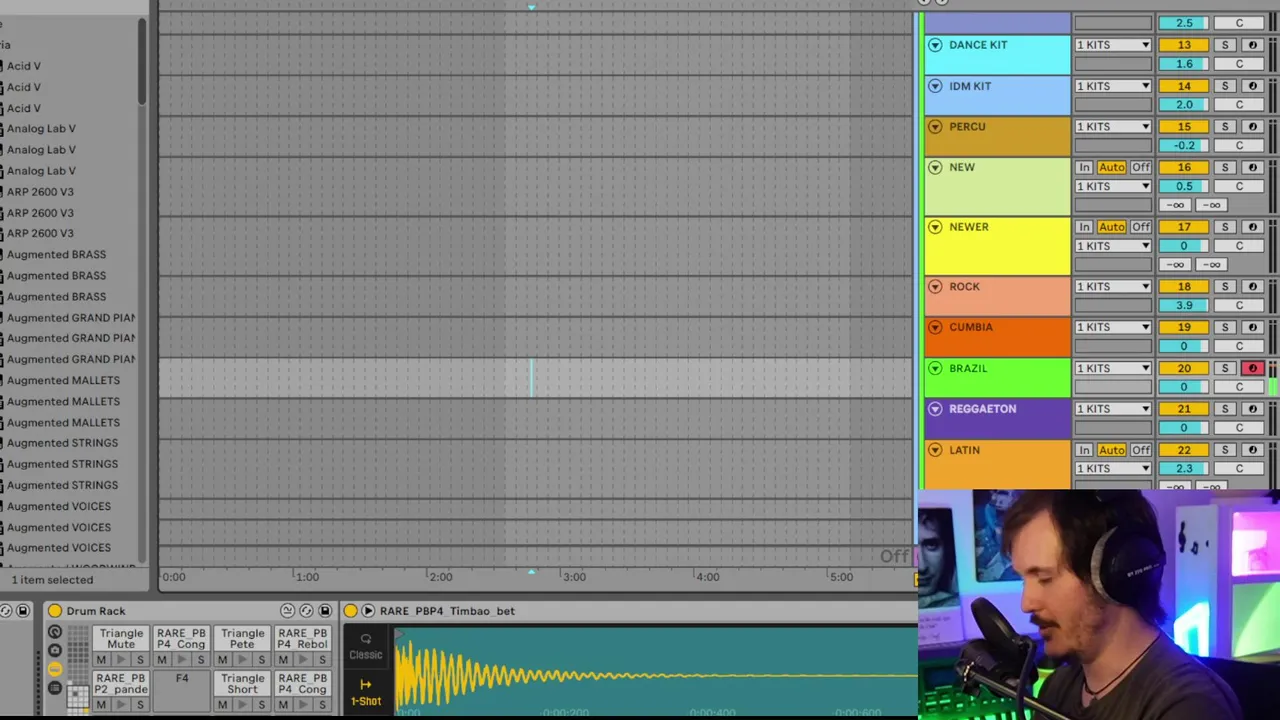
Task: Solo the DANCE KIT track
Action: [x=1225, y=45]
